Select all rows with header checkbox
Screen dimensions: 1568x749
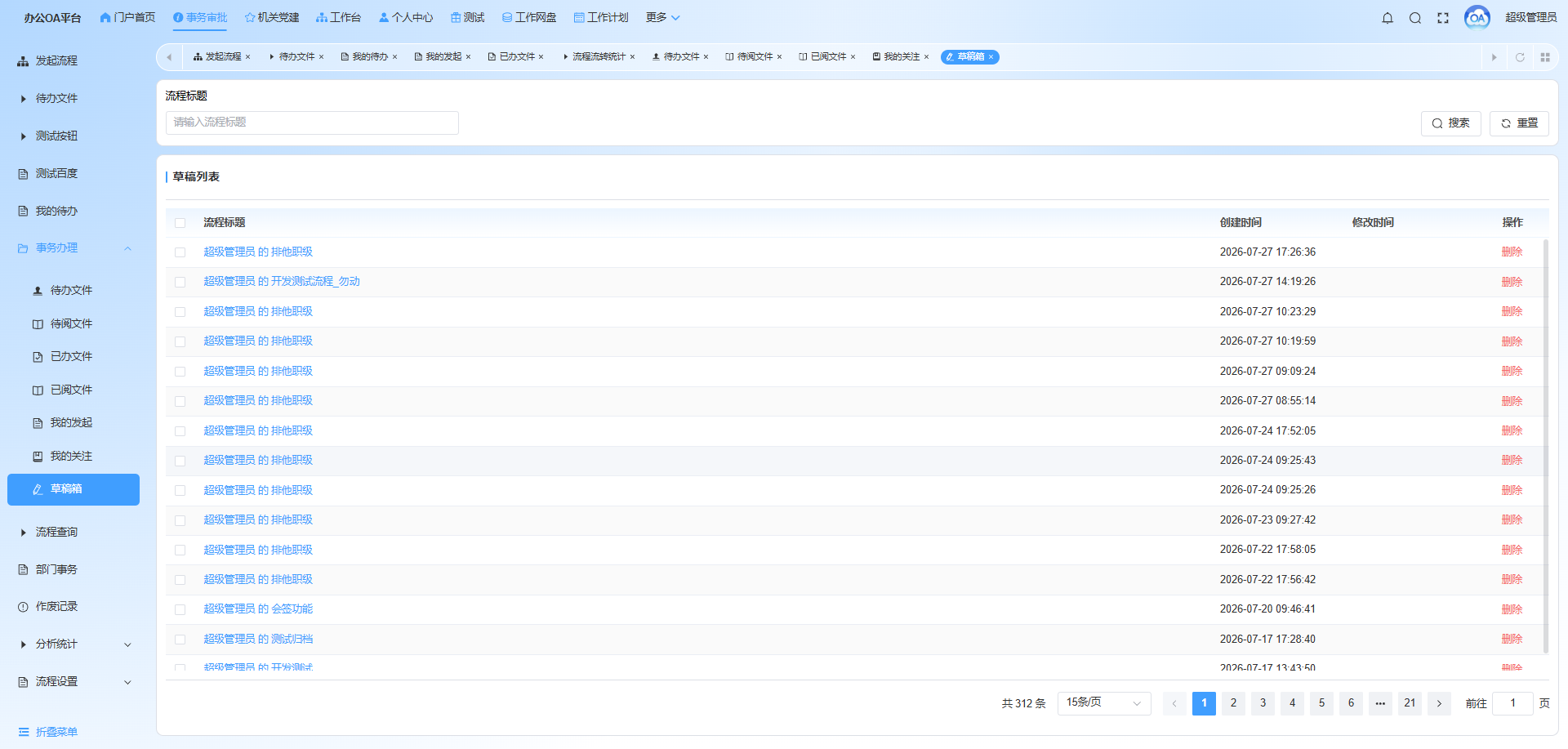point(180,223)
